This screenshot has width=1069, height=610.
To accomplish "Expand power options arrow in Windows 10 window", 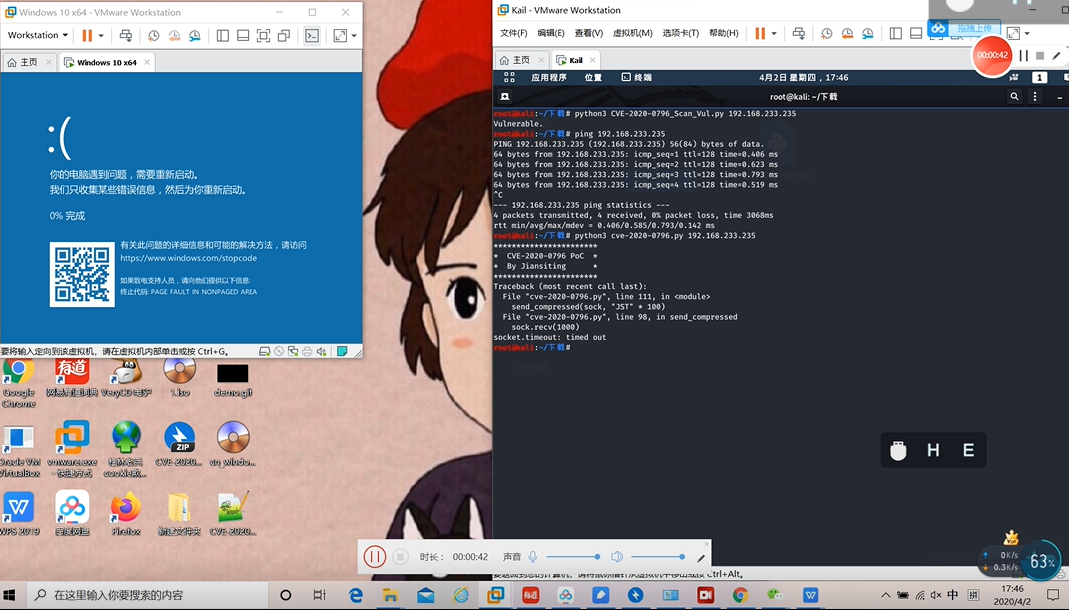I will coord(101,35).
